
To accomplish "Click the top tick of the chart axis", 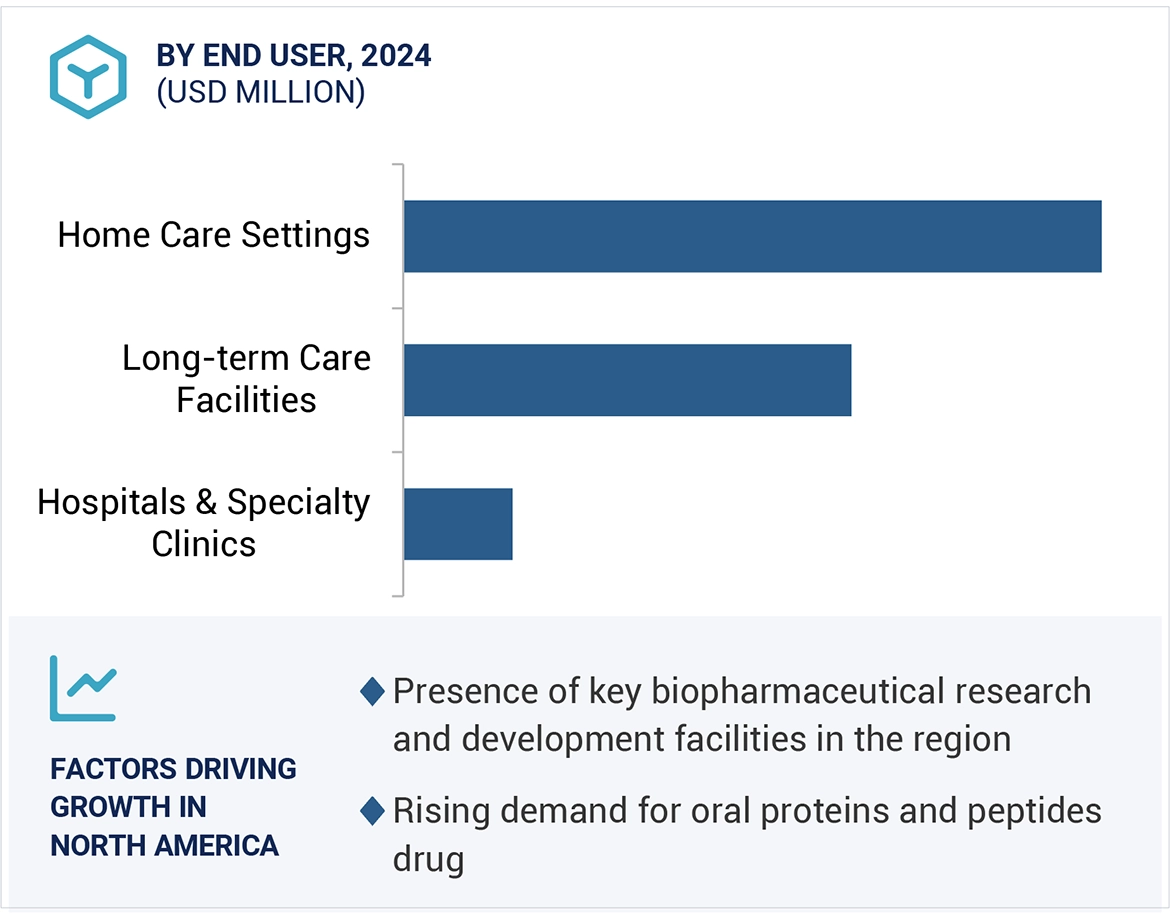I will pos(397,165).
